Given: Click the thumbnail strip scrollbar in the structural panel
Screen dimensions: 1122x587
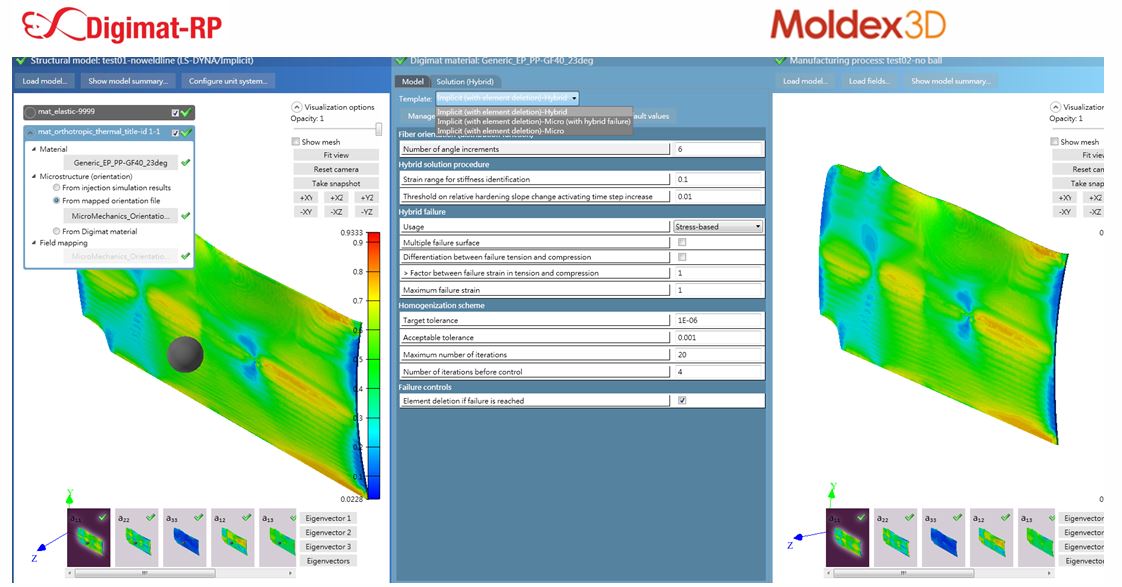Looking at the screenshot, I should (145, 573).
